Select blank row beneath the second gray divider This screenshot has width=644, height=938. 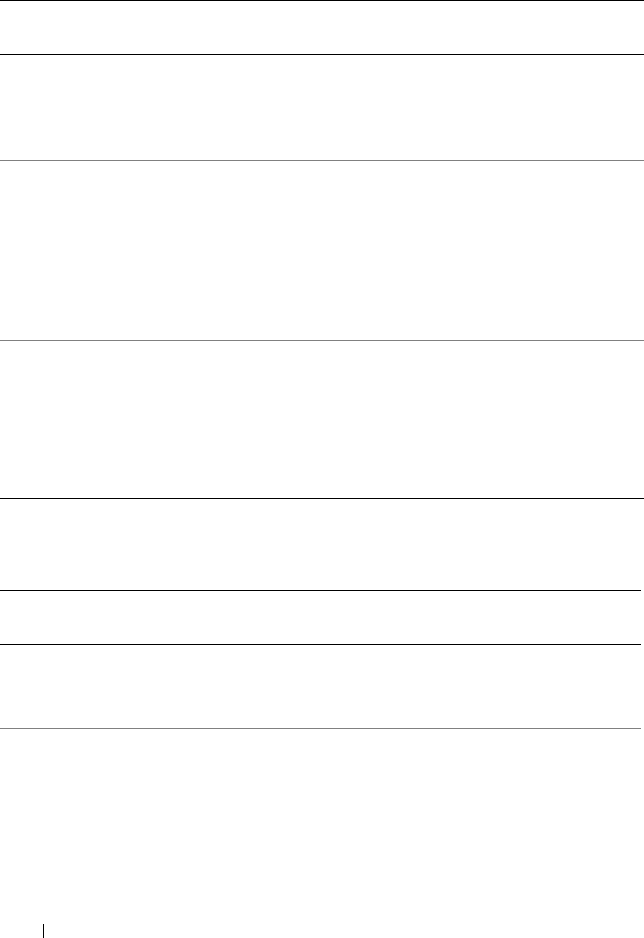pos(322,419)
